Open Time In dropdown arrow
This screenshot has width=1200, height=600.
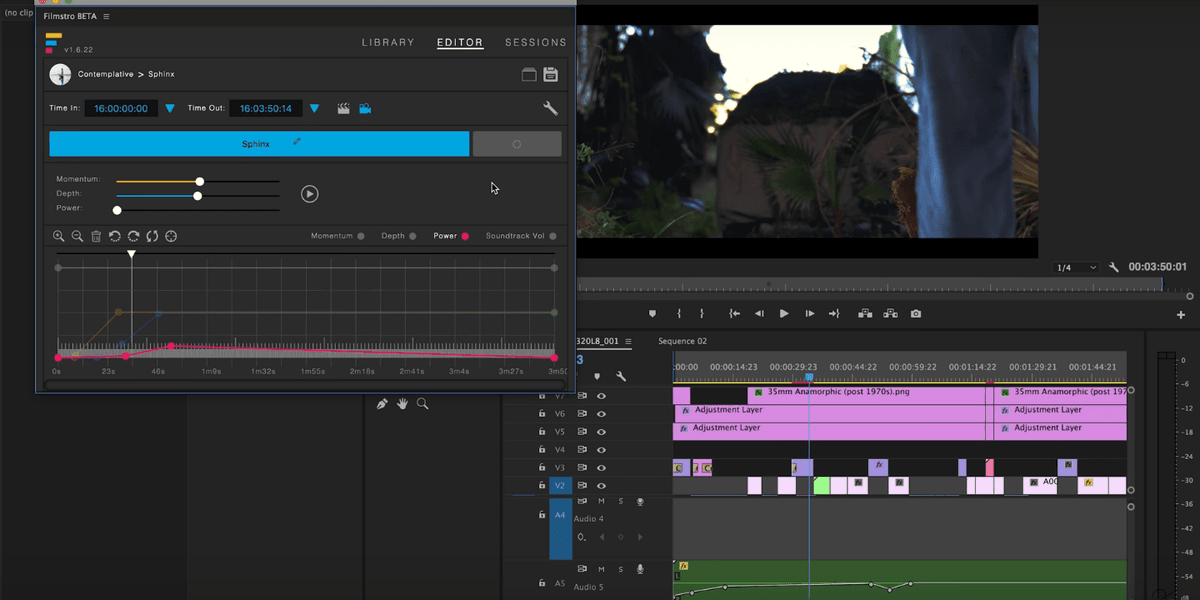coord(170,108)
